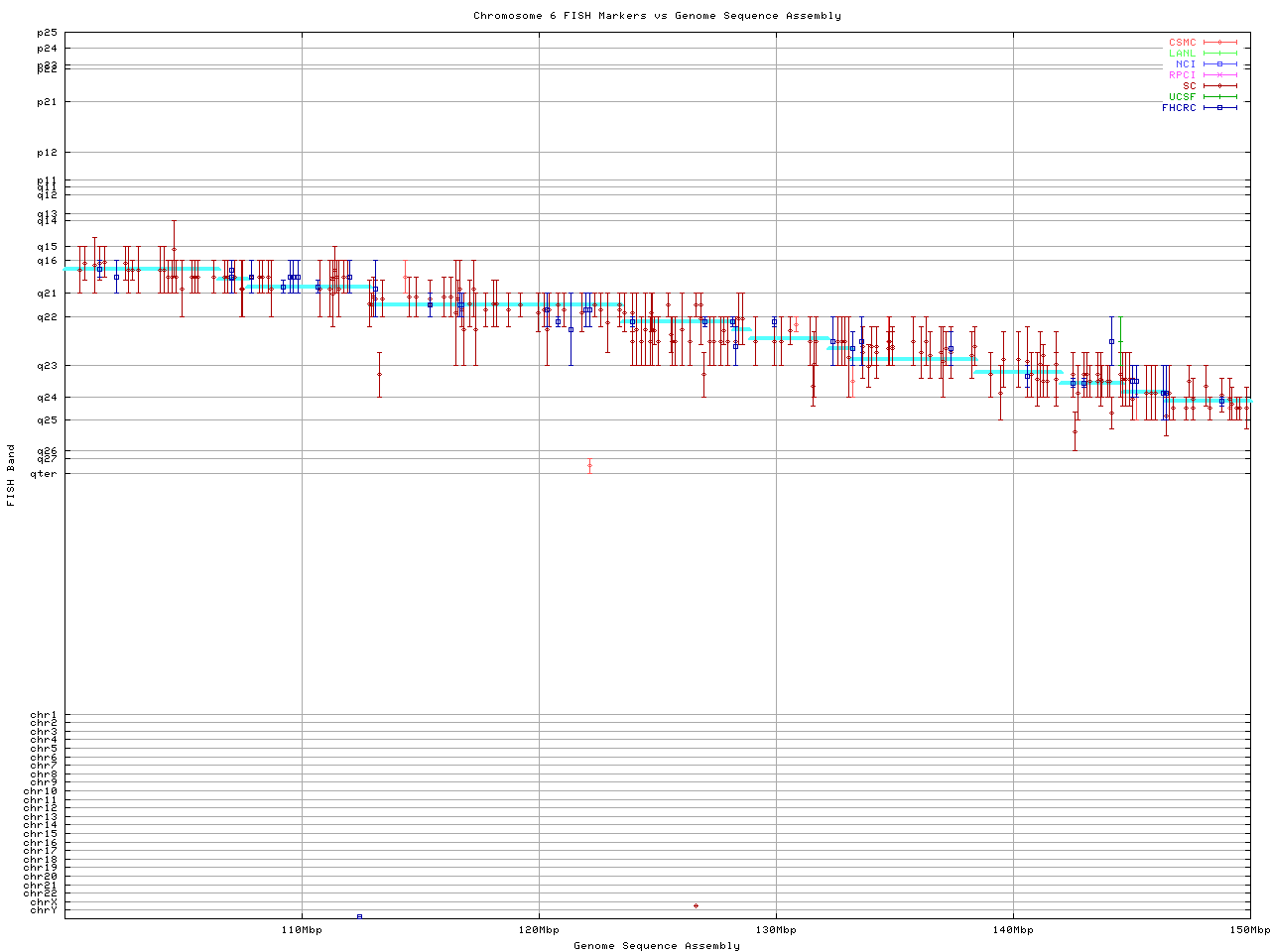
Task: Click the 110Mbp x-axis label
Action: point(302,930)
